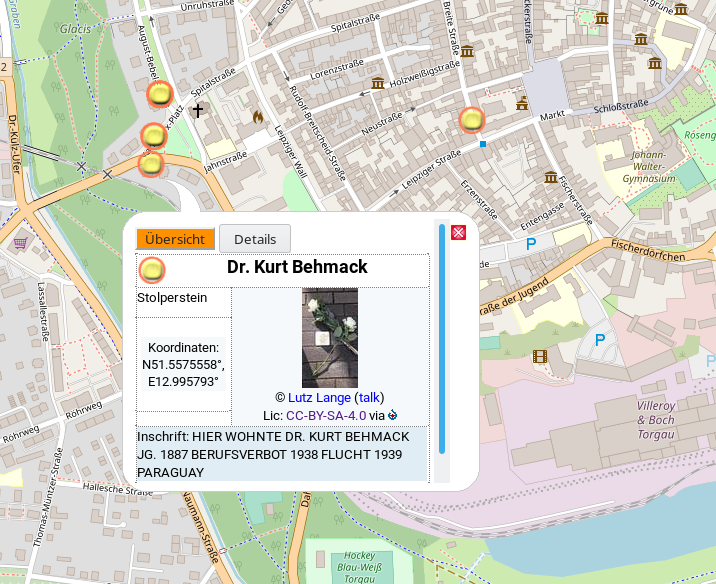Click the parking icon near Fischerdörfchen
Viewport: 716px width, 584px height.
pos(531,244)
